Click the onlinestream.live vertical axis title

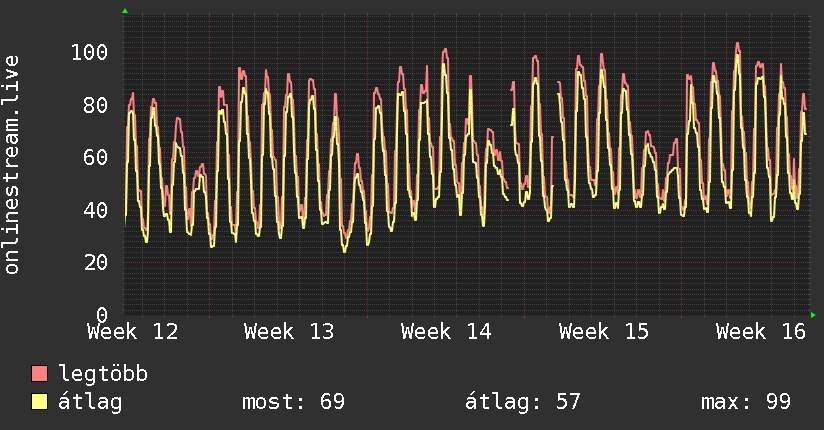click(11, 165)
